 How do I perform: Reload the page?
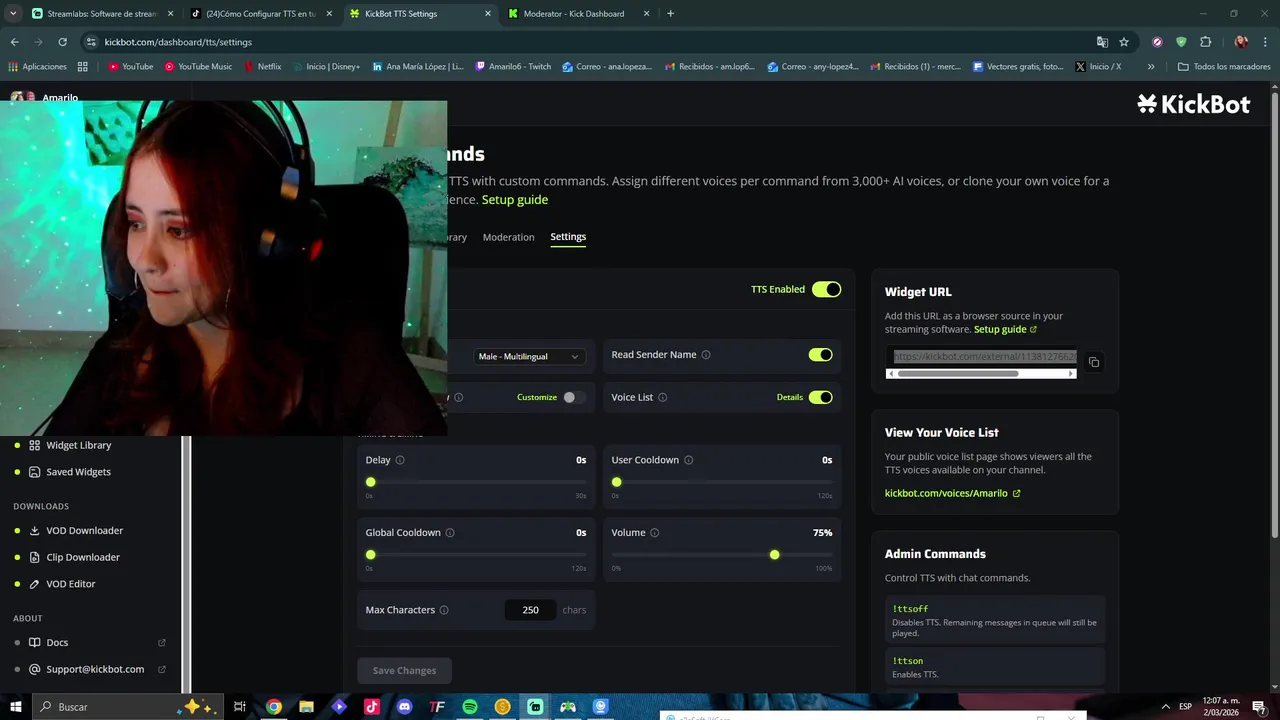[x=62, y=42]
